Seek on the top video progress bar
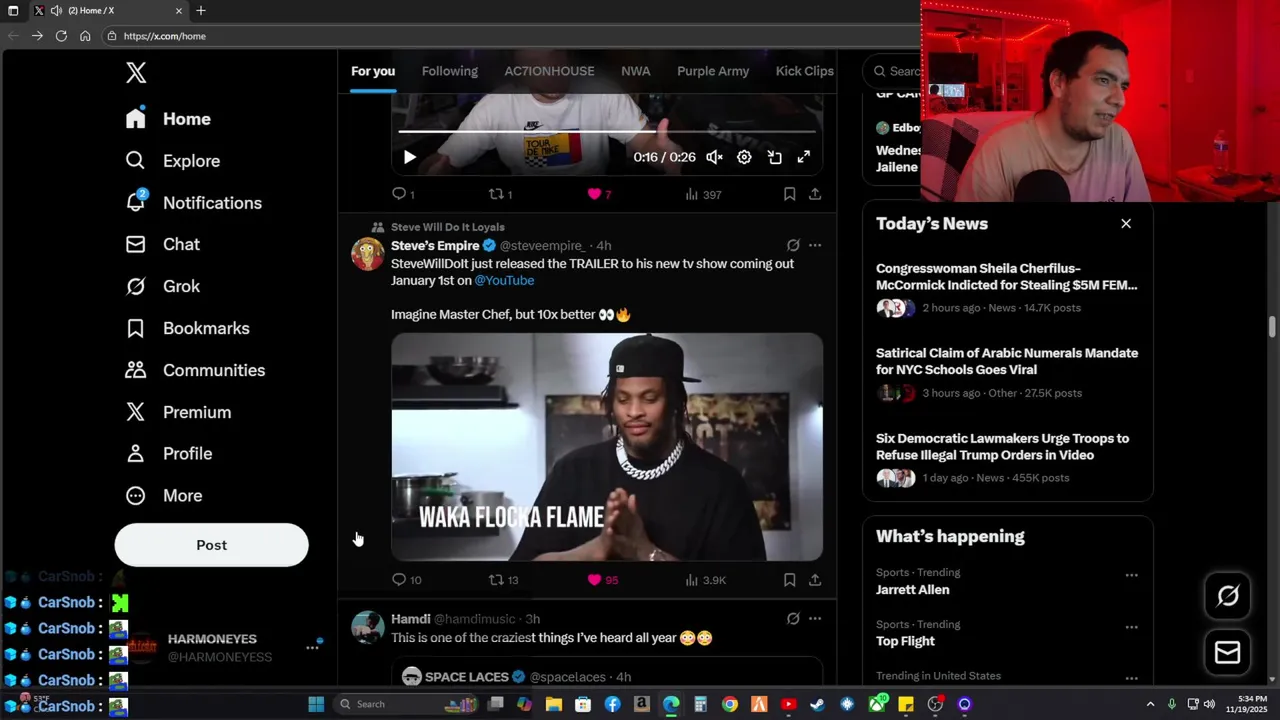The image size is (1280, 720). (607, 131)
